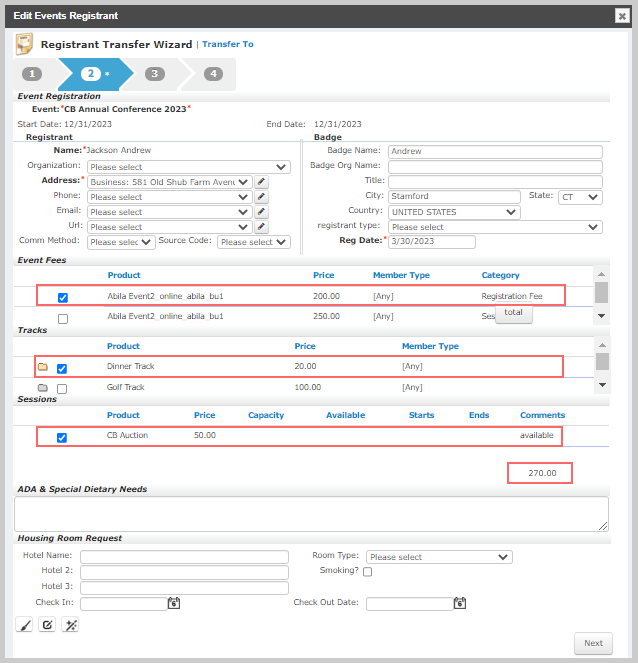Click the 270.00 total amount
The height and width of the screenshot is (663, 638).
pos(542,473)
